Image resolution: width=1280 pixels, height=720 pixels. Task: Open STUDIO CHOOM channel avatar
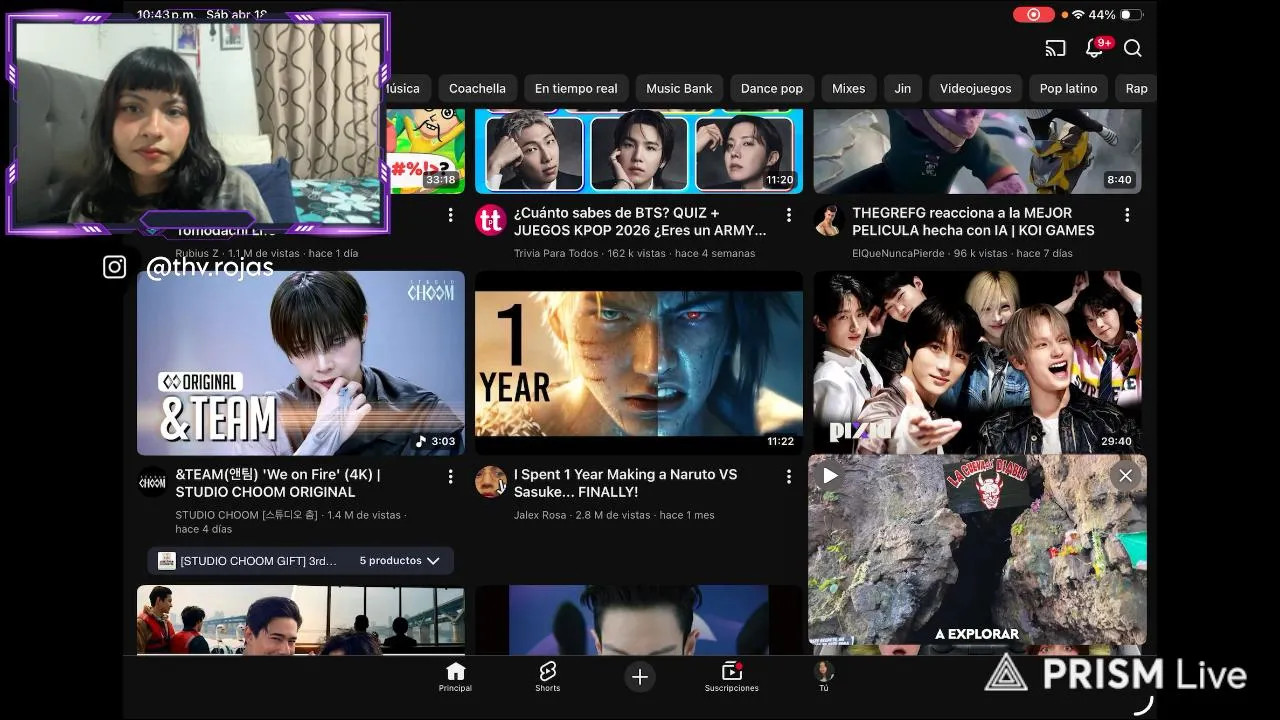pos(152,482)
